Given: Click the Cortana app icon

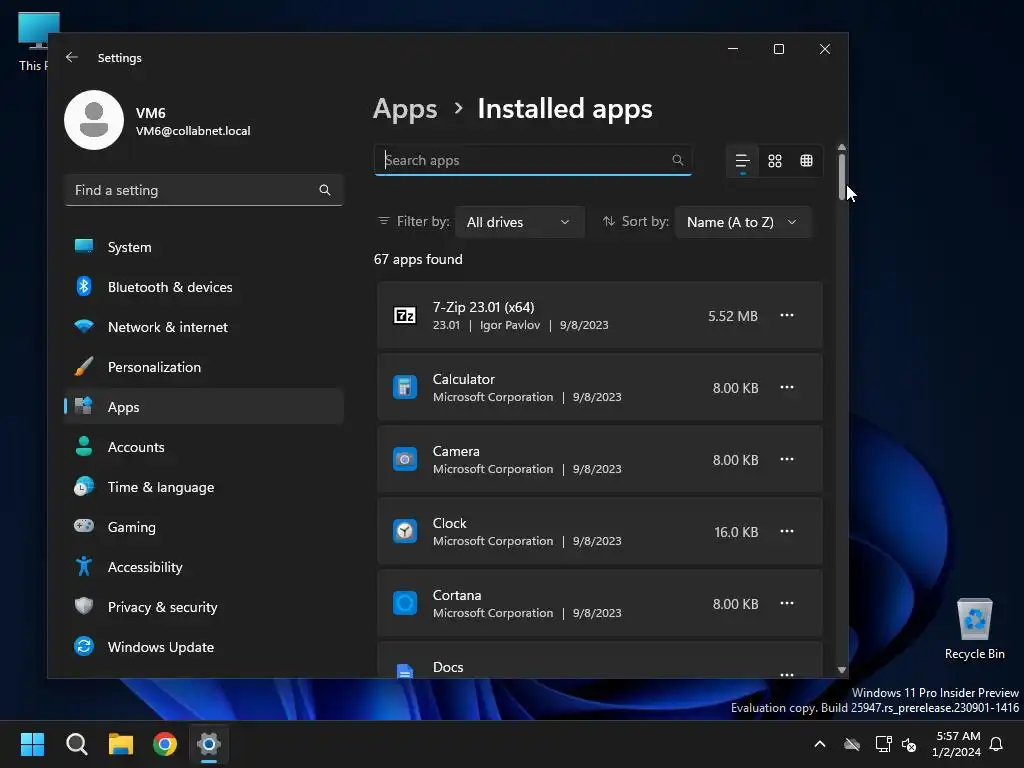Looking at the screenshot, I should coord(405,603).
